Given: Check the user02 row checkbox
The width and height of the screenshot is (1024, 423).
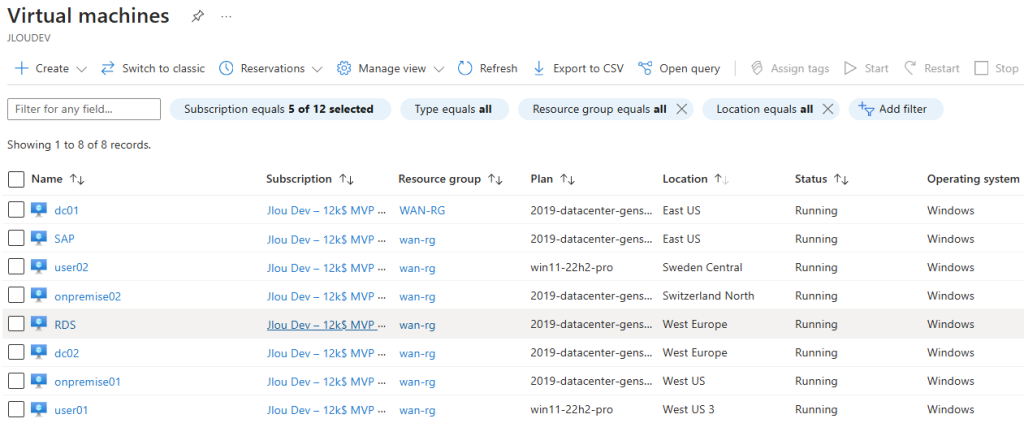Looking at the screenshot, I should [16, 267].
